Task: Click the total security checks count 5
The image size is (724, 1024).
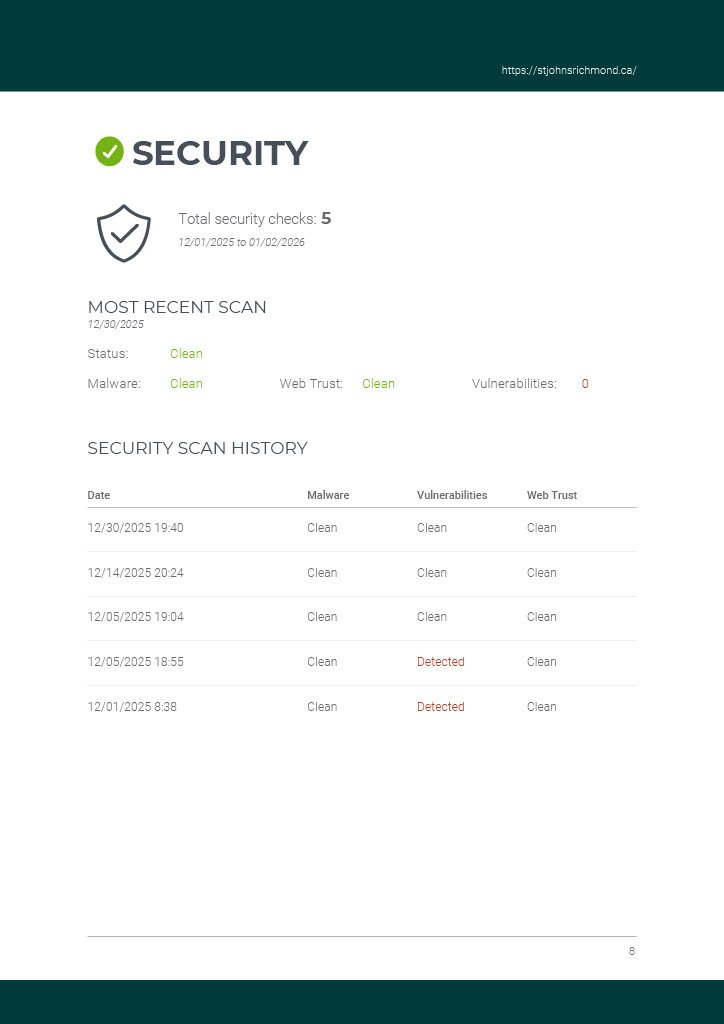Action: [x=326, y=218]
